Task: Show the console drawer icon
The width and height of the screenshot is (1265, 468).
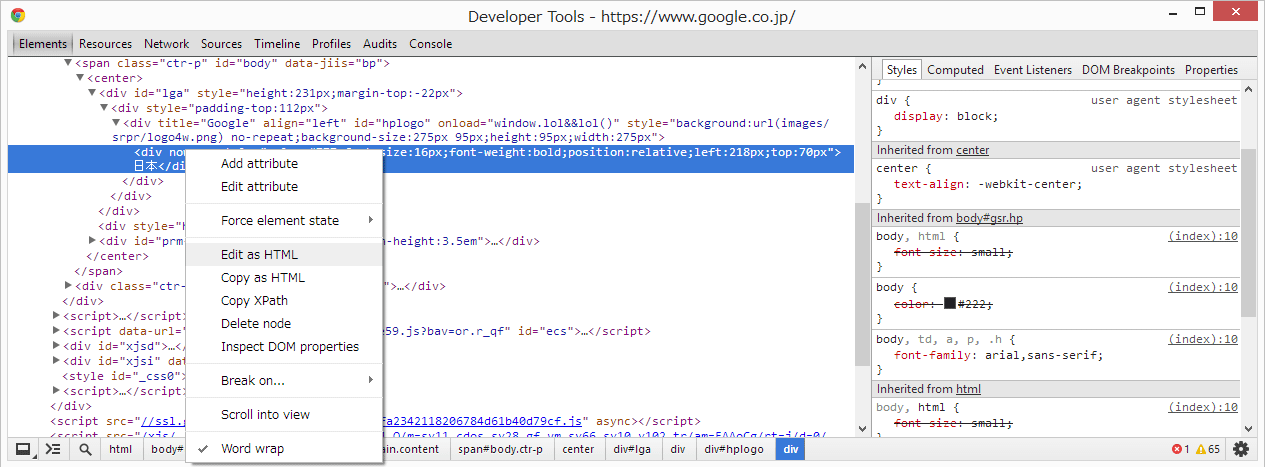Action: pyautogui.click(x=54, y=449)
